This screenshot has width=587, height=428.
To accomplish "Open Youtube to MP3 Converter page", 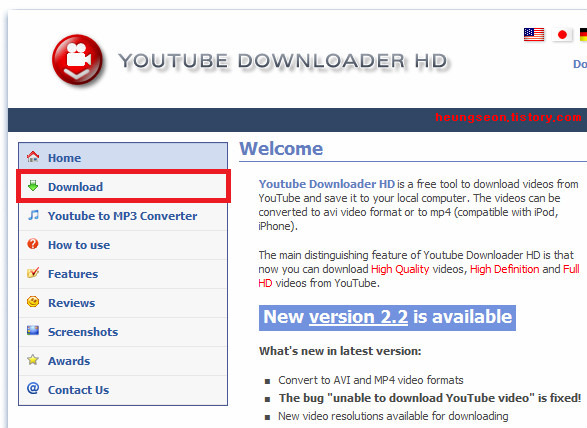I will pyautogui.click(x=123, y=216).
